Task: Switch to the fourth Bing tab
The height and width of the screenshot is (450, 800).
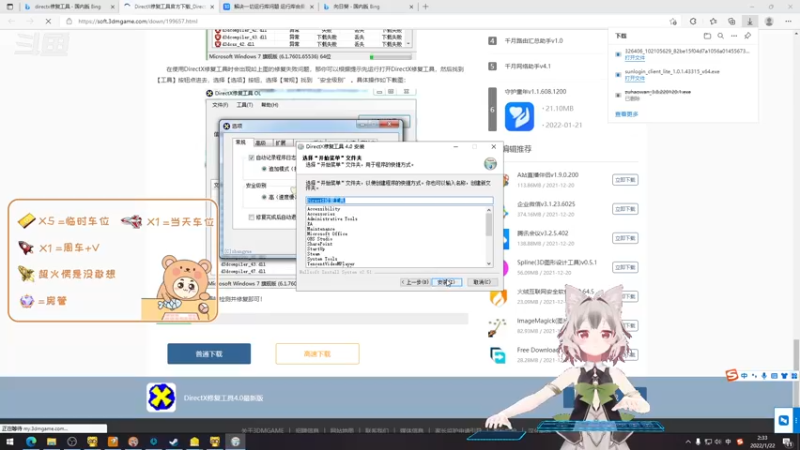Action: [x=366, y=7]
